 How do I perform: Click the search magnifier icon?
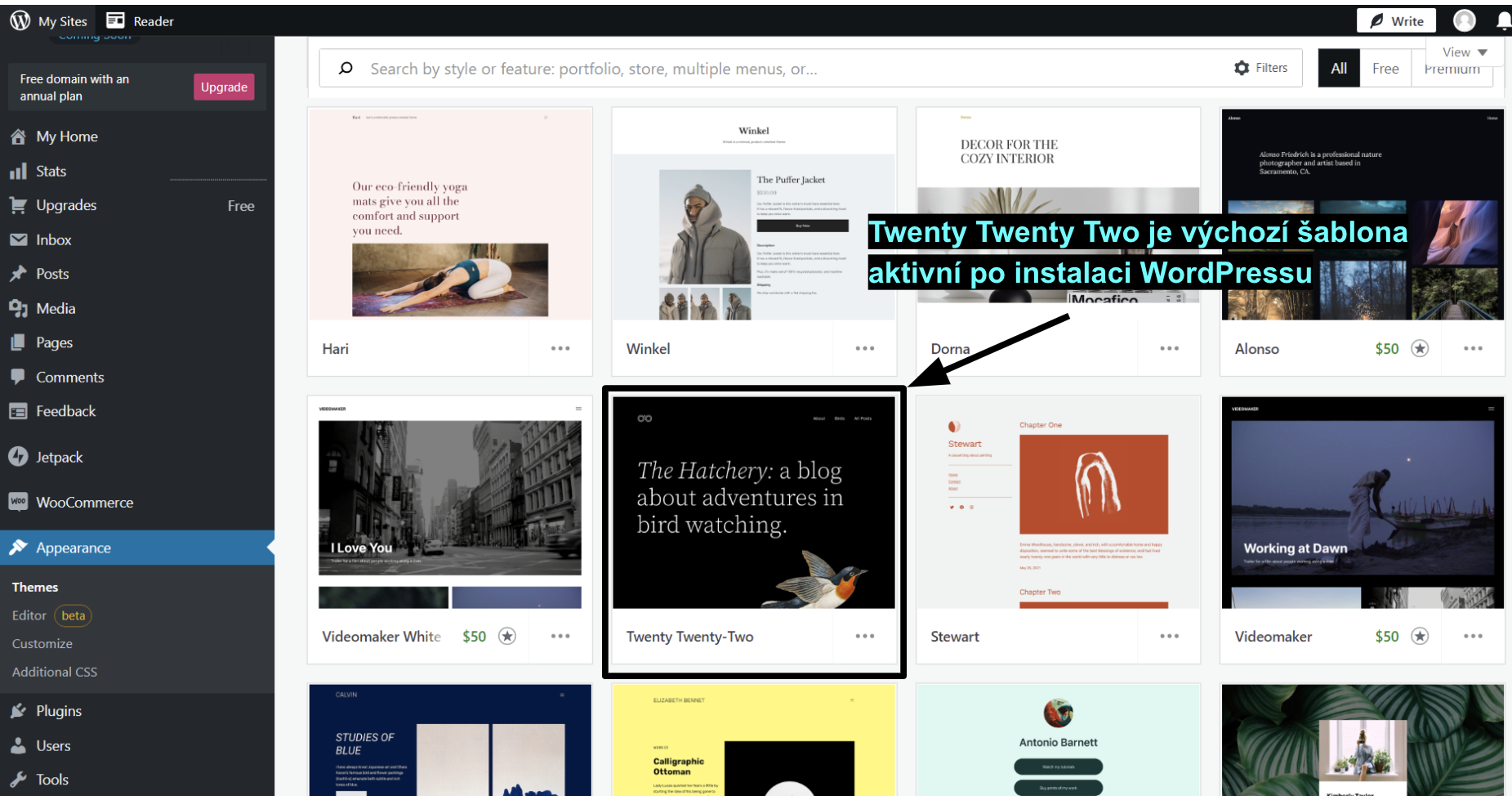pyautogui.click(x=346, y=69)
